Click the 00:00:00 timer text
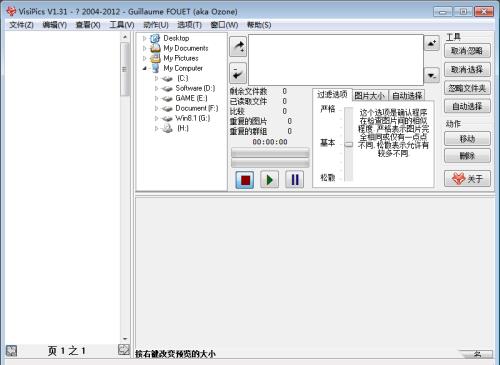This screenshot has width=500, height=365. 270,142
